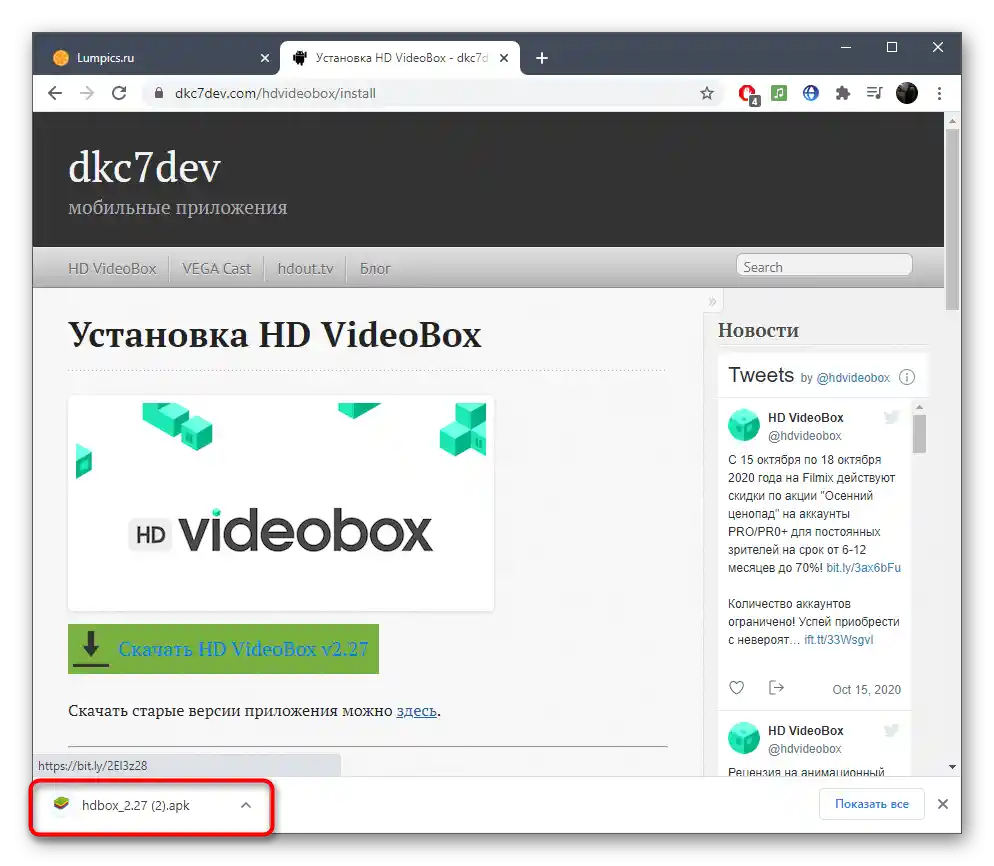
Task: Click the Oct 15, 2020 tweet date
Action: pyautogui.click(x=867, y=690)
